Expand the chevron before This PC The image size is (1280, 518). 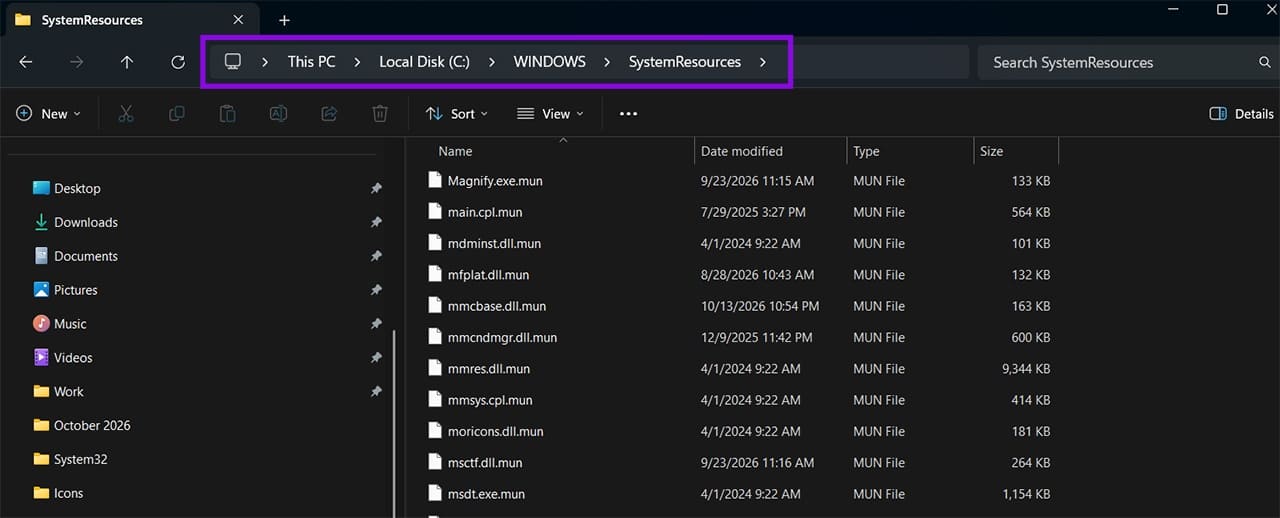[265, 62]
